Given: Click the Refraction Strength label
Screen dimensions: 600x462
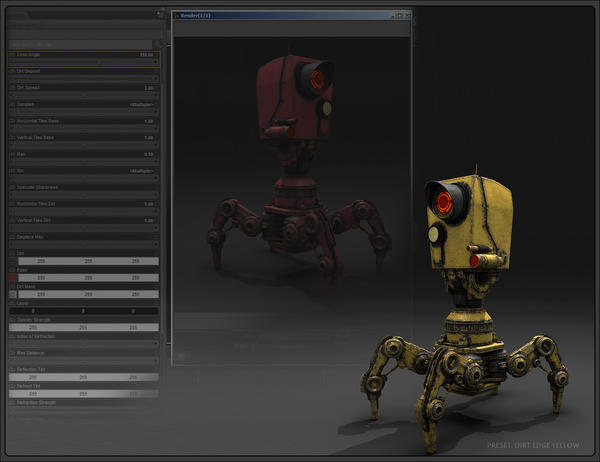Looking at the screenshot, I should (36, 402).
